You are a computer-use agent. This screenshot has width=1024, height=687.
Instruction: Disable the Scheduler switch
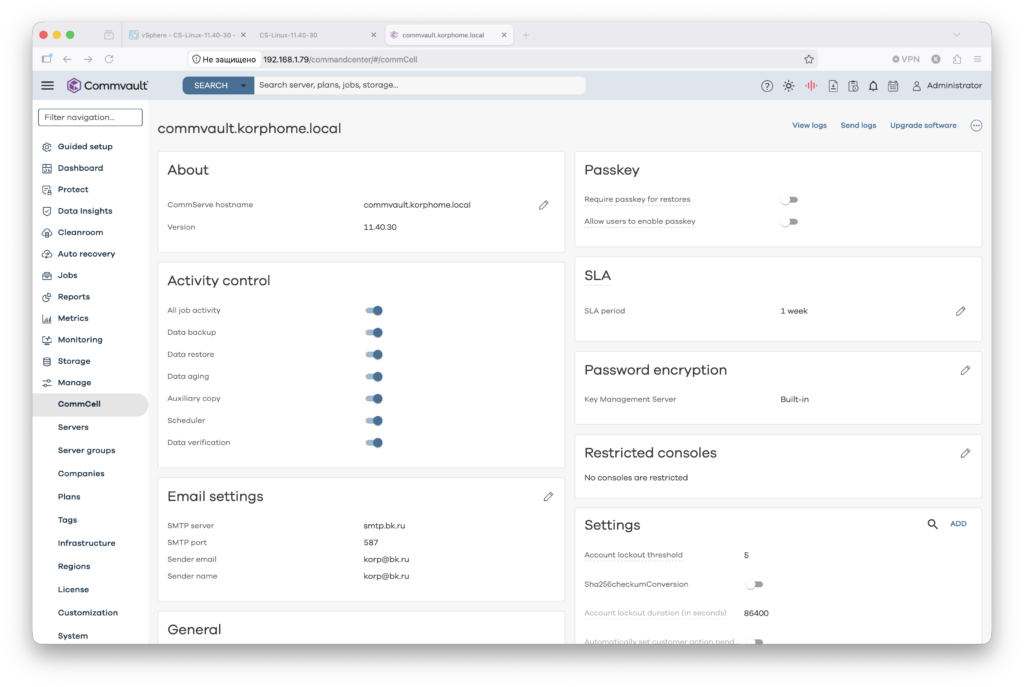374,421
